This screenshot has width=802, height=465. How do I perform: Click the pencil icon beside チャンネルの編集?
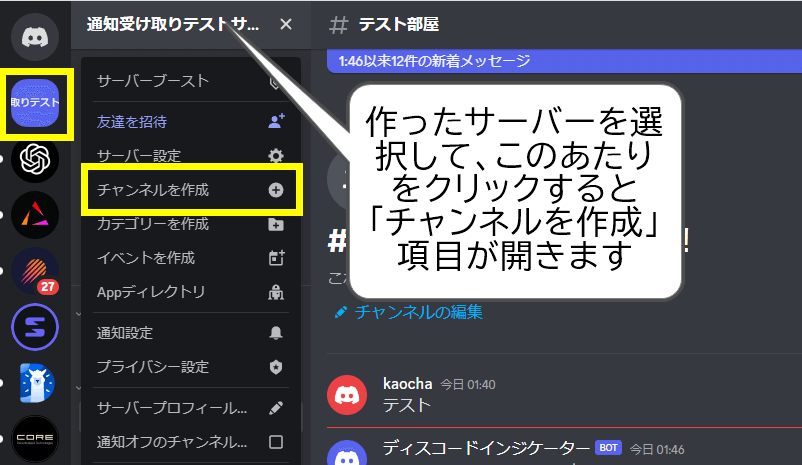[x=341, y=312]
